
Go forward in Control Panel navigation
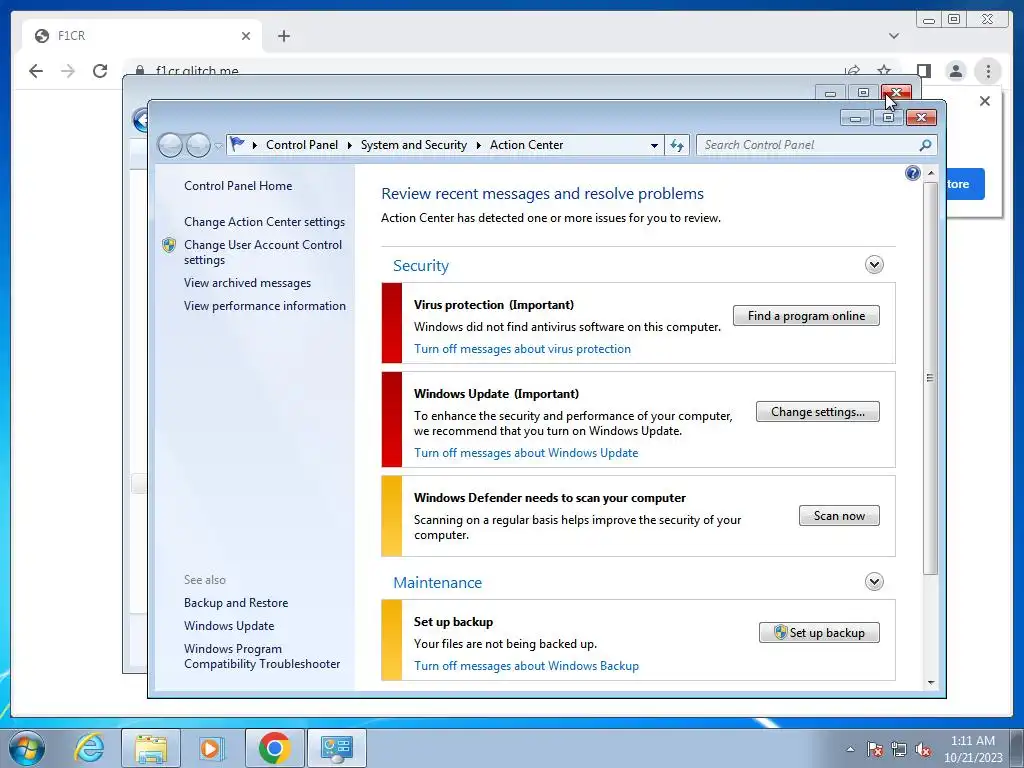[x=198, y=145]
